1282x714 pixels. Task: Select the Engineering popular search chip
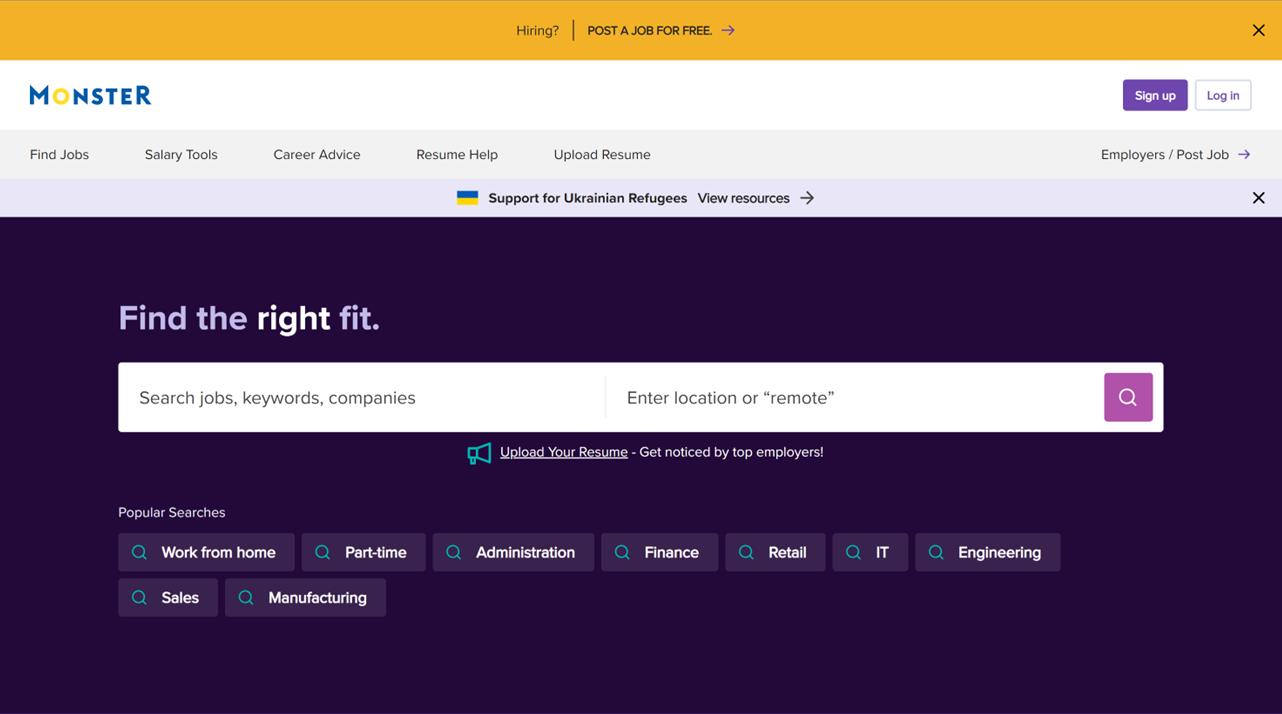click(987, 552)
